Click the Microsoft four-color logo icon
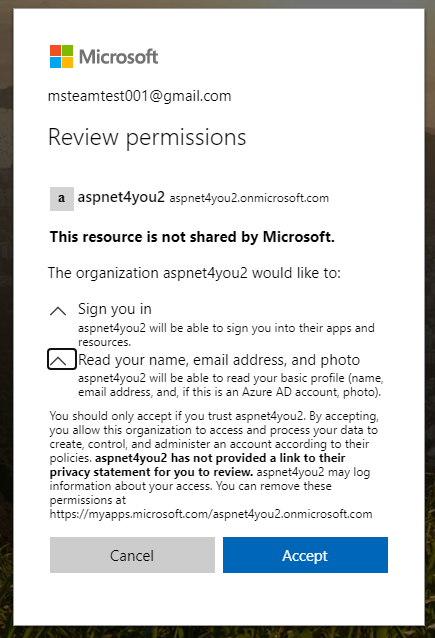 tap(61, 57)
